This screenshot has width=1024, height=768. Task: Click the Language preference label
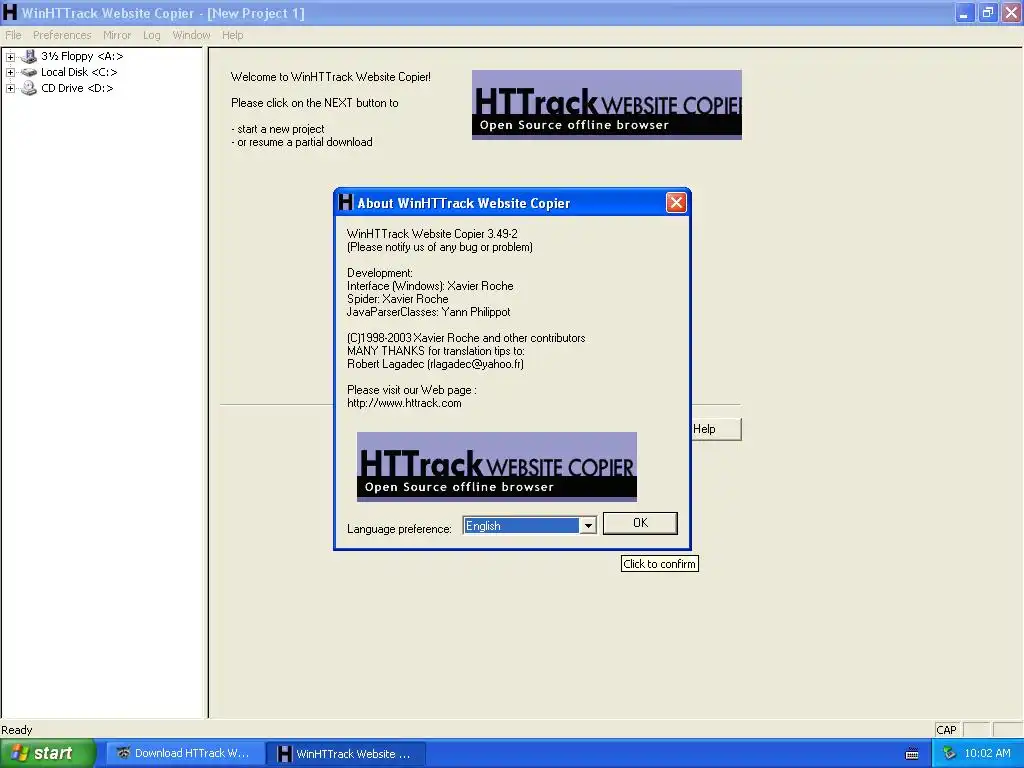point(399,529)
